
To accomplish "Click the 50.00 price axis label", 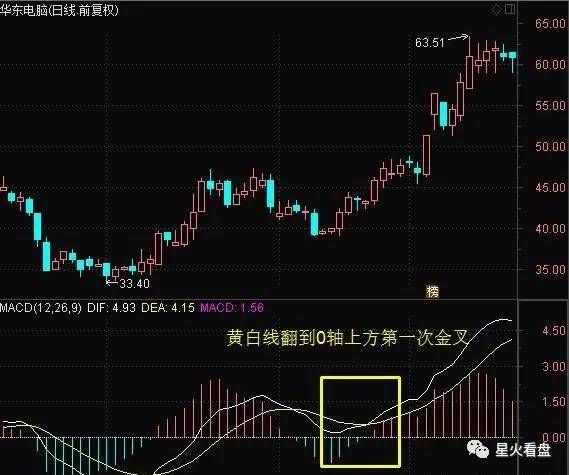I will click(550, 147).
